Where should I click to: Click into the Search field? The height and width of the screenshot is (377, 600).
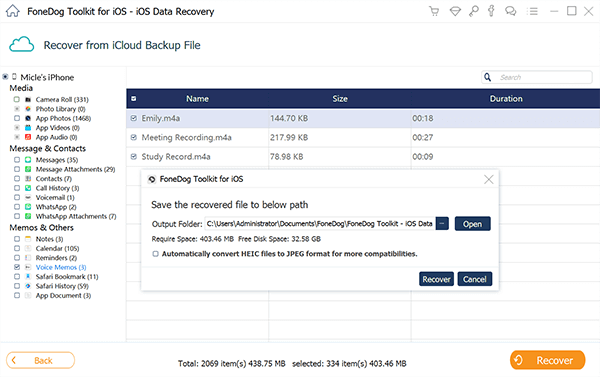[543, 77]
